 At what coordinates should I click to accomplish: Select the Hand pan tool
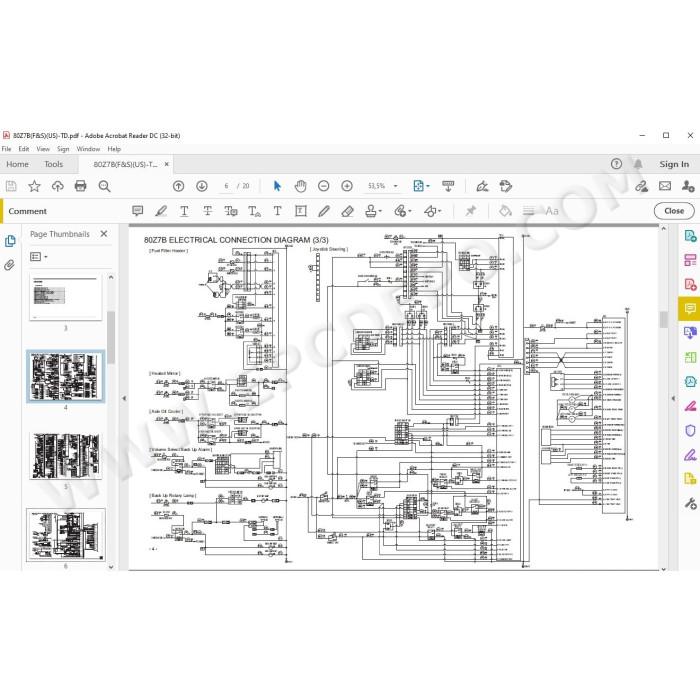pyautogui.click(x=300, y=186)
